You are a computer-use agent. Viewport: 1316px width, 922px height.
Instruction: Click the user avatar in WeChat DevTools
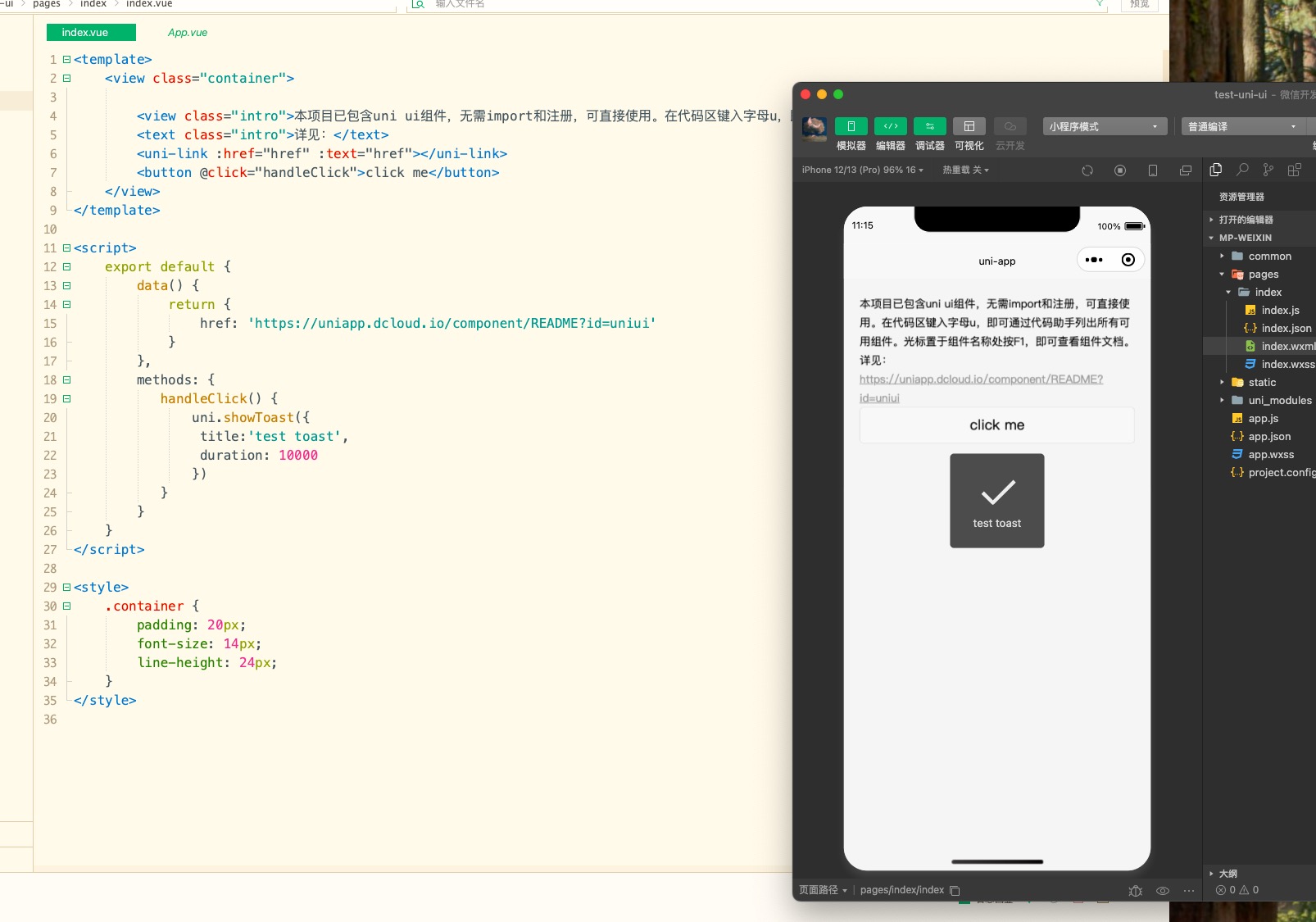[814, 128]
